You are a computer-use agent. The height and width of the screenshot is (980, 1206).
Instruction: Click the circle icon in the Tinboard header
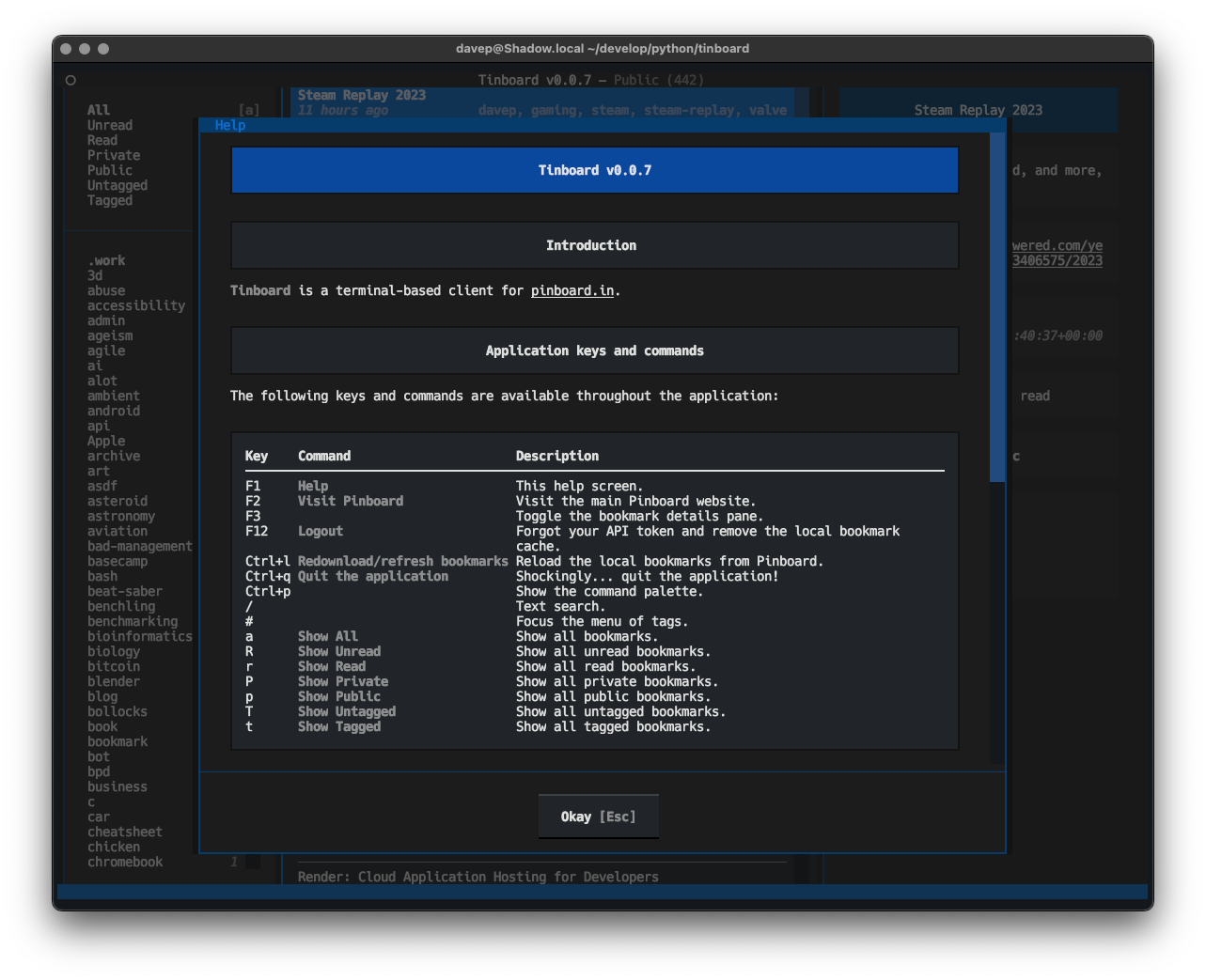[x=70, y=80]
